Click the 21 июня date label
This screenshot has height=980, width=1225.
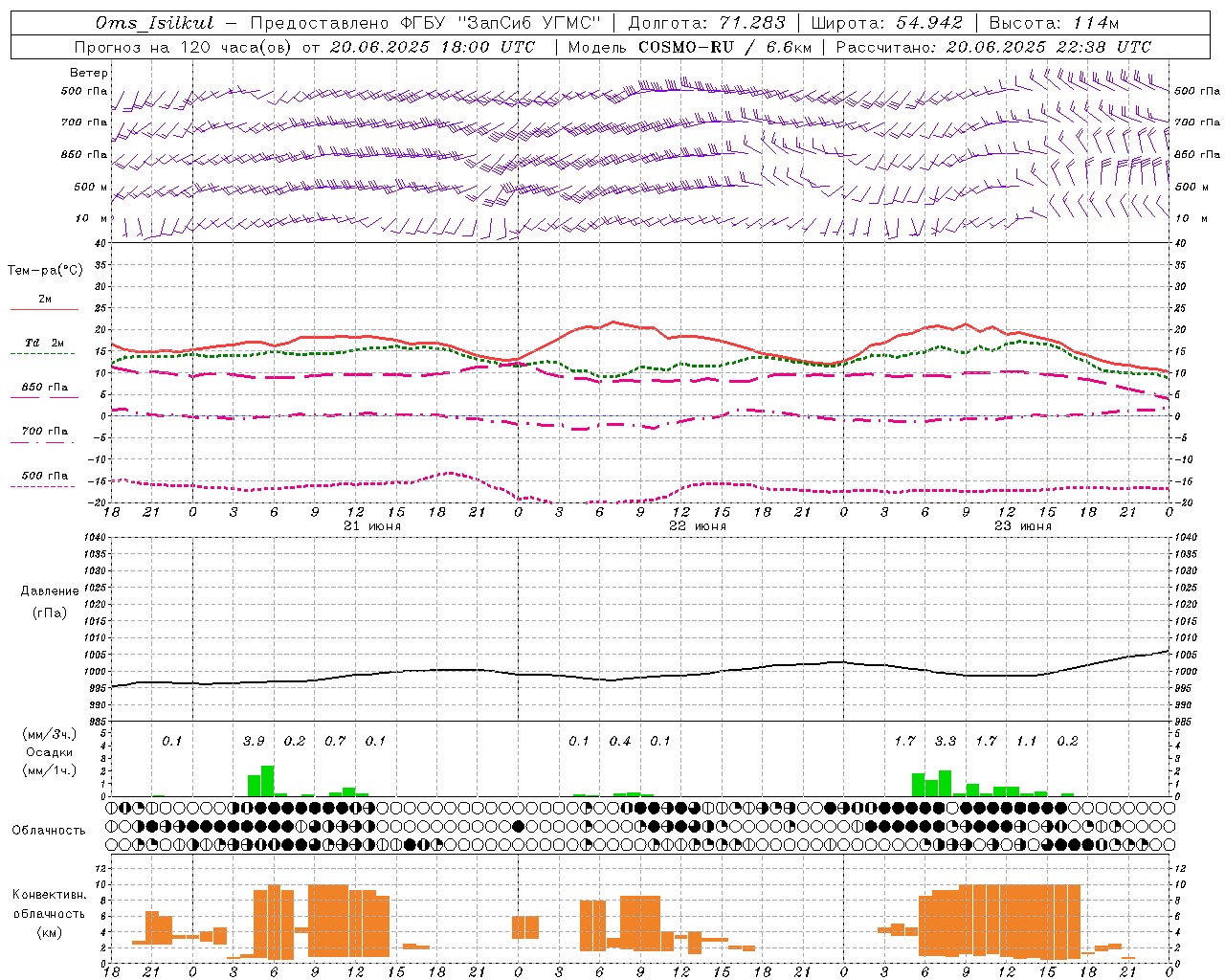tap(372, 526)
